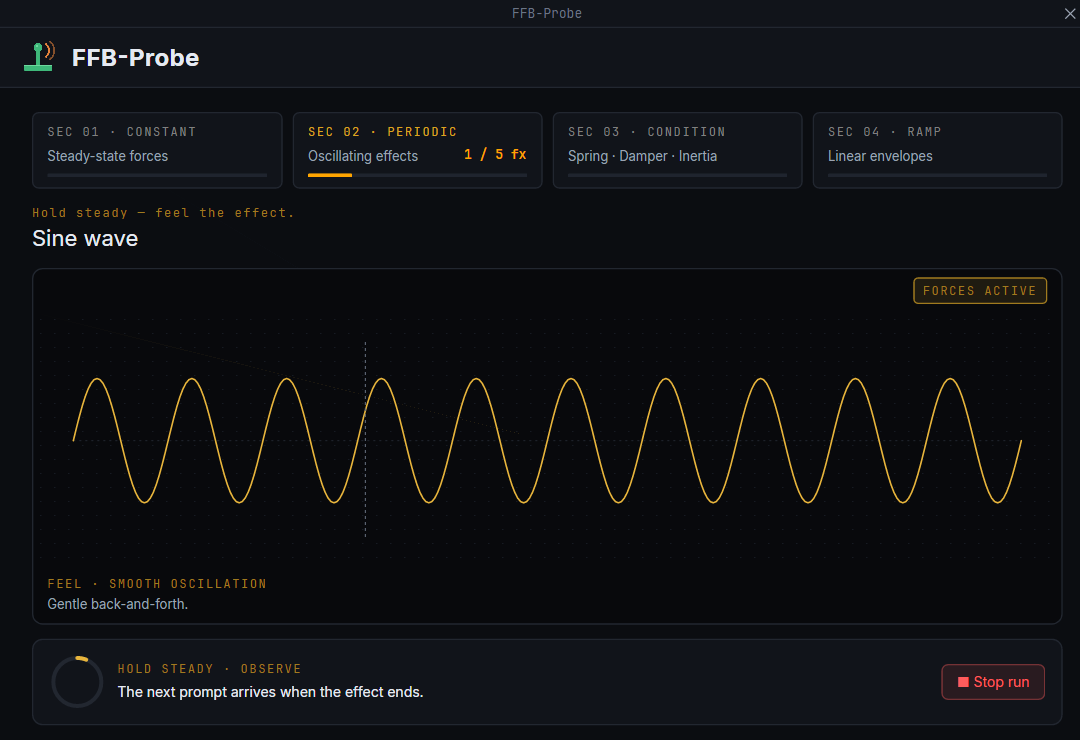Image resolution: width=1080 pixels, height=740 pixels.
Task: Click the "Spring · Damper · Inertia" subtitle
Action: 643,156
